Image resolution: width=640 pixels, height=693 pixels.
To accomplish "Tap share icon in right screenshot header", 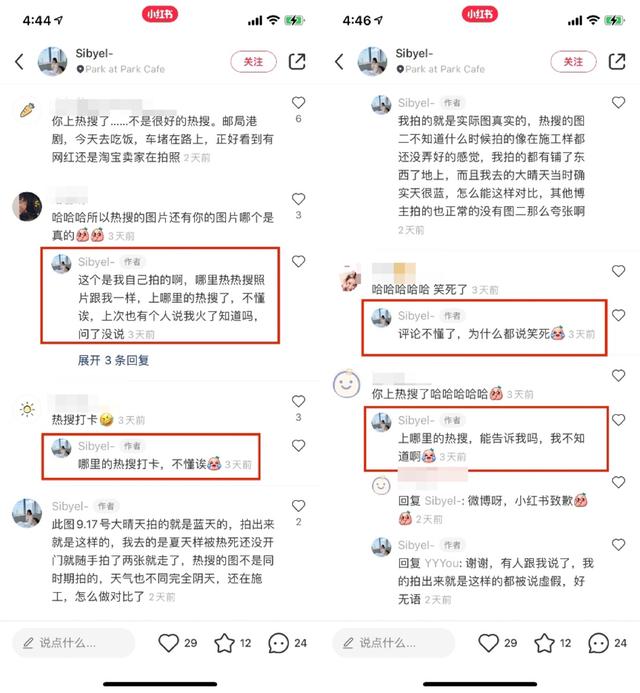I will [617, 61].
